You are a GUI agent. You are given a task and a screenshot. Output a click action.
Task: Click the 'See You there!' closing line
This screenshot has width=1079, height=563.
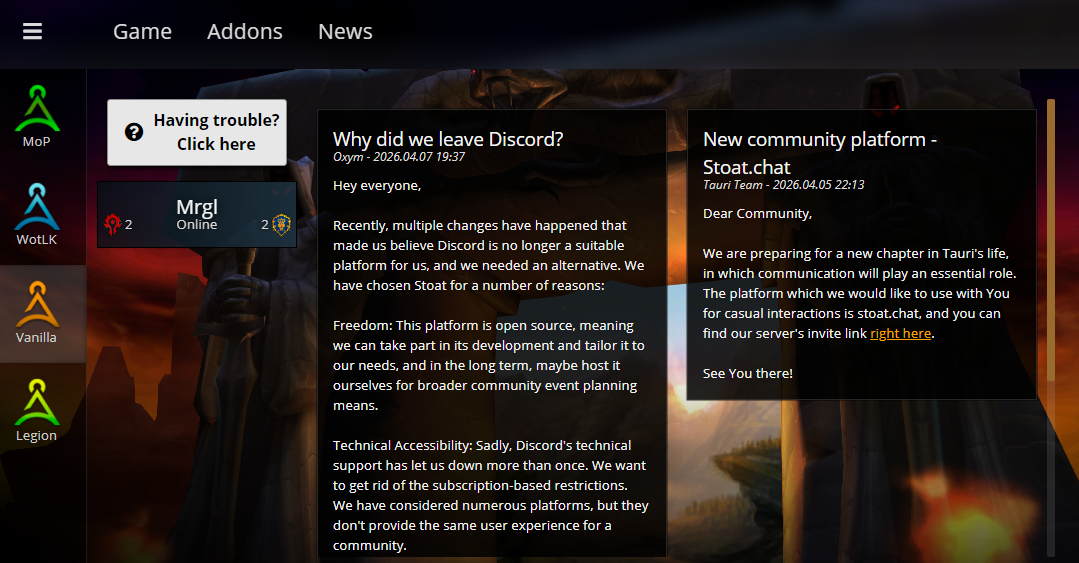[x=748, y=374]
